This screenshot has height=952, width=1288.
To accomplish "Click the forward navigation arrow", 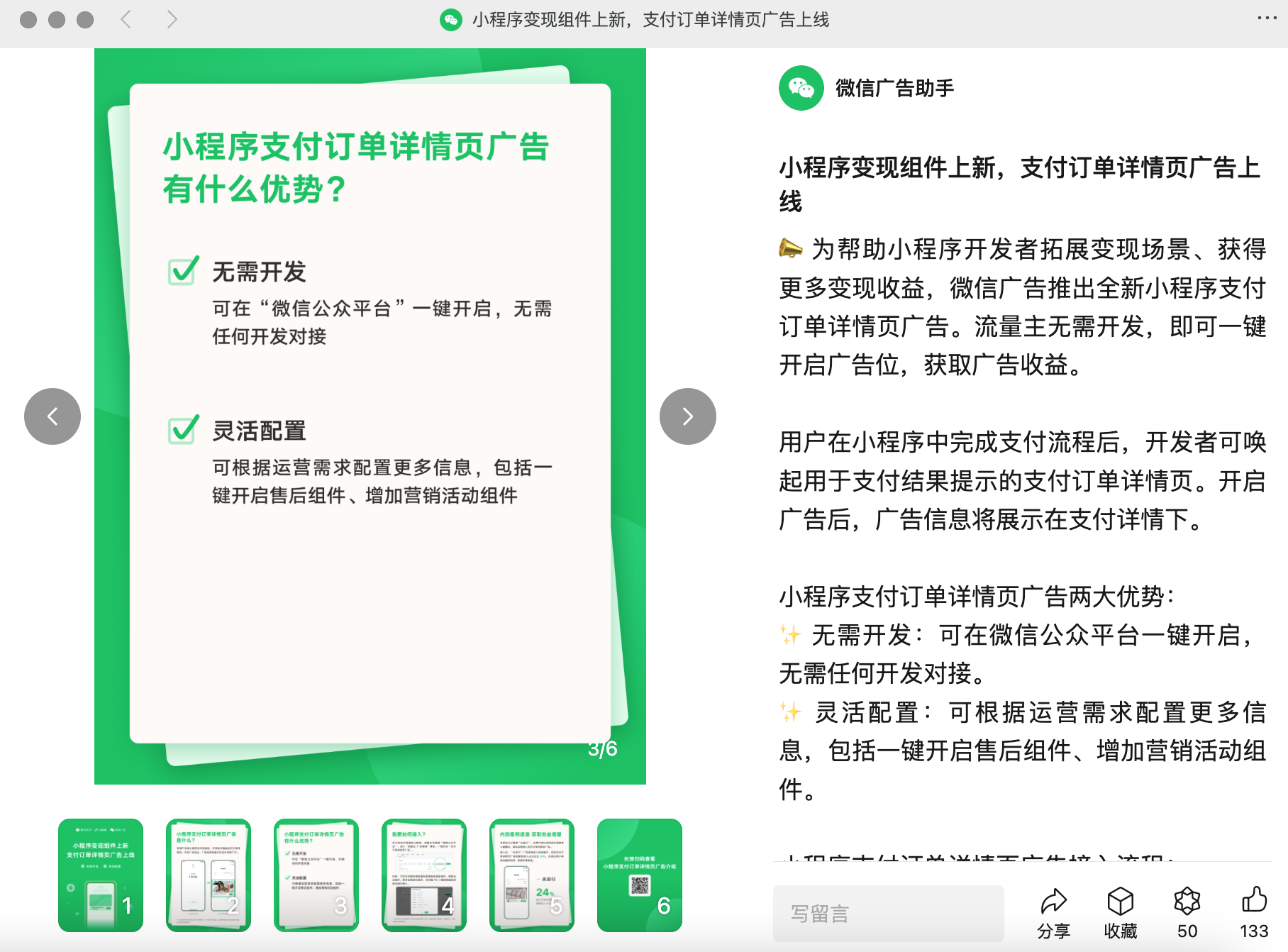I will [172, 20].
